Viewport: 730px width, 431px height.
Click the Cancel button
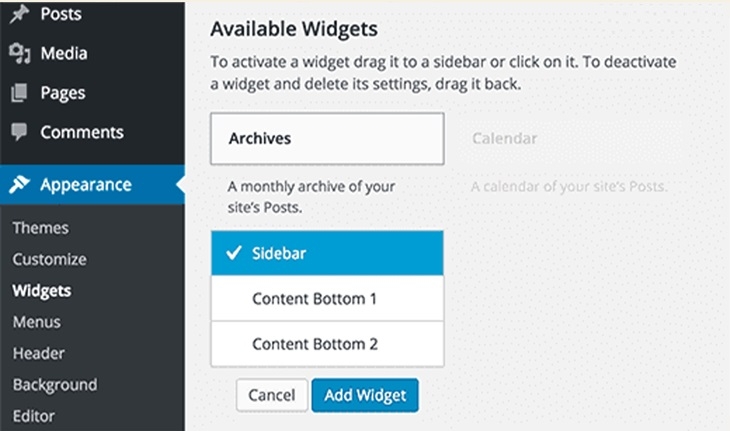272,395
